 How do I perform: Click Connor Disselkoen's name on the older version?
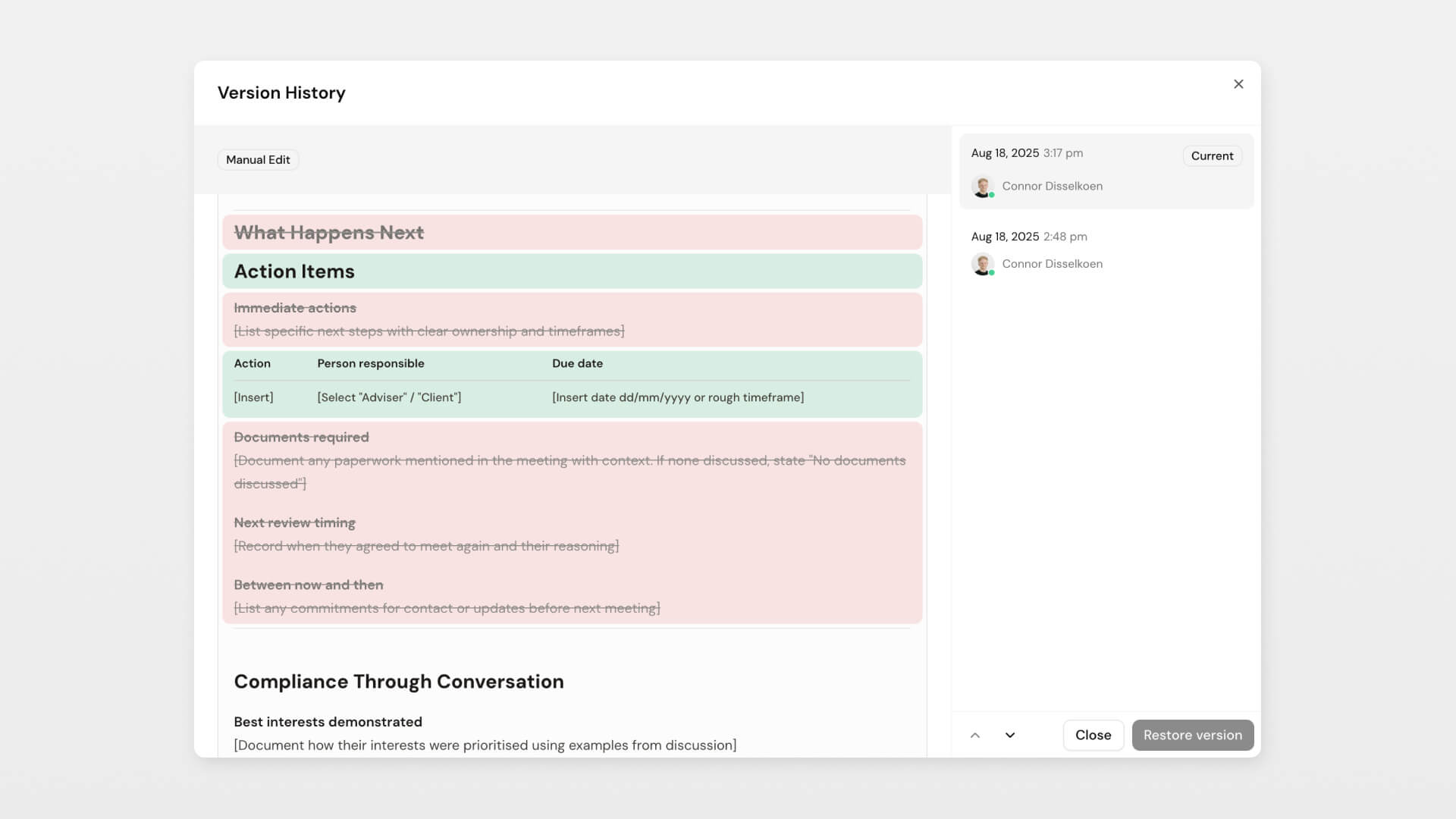tap(1053, 264)
